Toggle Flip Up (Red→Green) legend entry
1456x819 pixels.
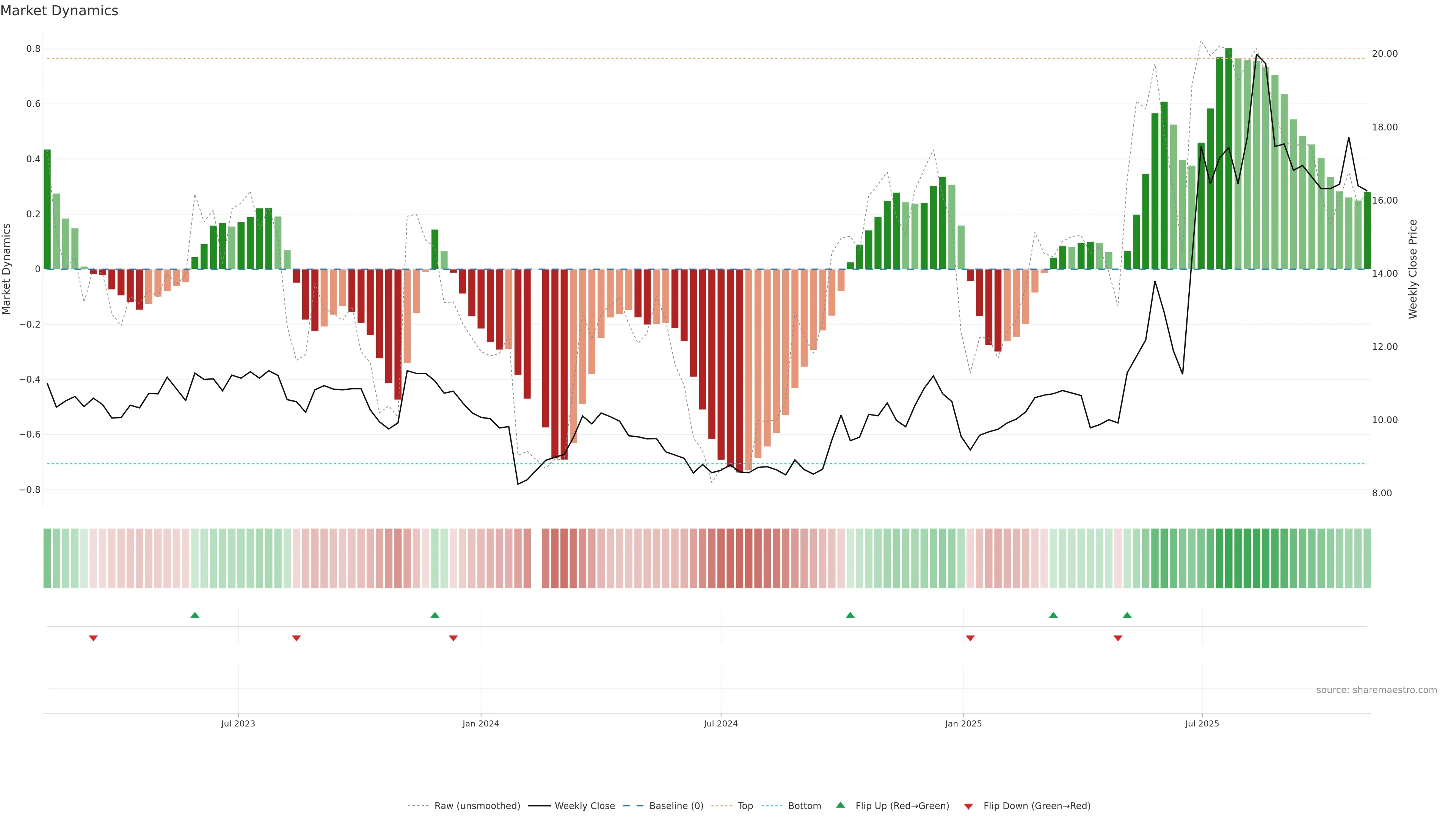pyautogui.click(x=902, y=806)
